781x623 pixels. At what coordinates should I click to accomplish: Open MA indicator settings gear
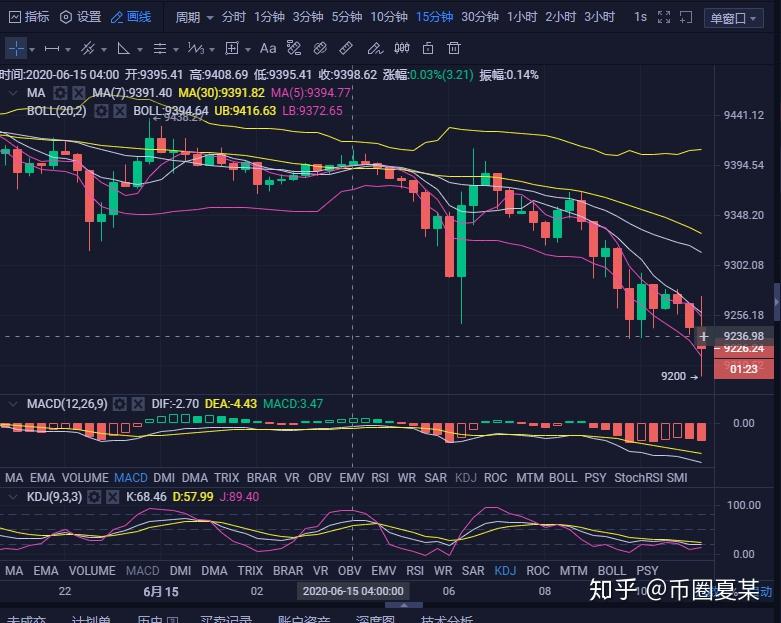(60, 93)
